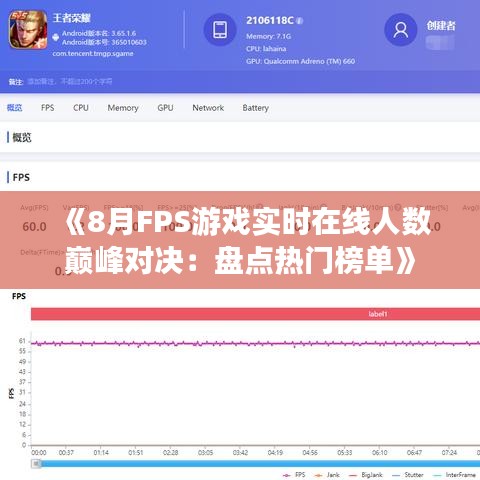Viewport: 480px width, 480px height.
Task: Click the info icon next to 2106118C
Action: (300, 21)
